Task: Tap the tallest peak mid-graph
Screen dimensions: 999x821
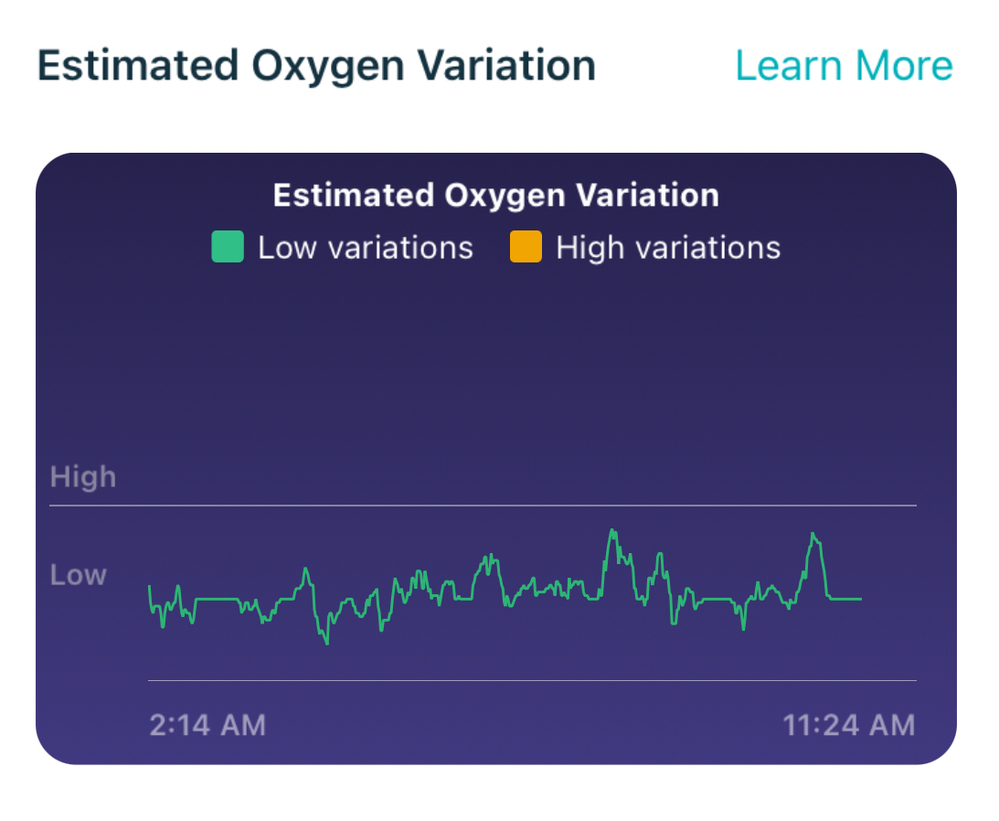Action: pyautogui.click(x=613, y=533)
